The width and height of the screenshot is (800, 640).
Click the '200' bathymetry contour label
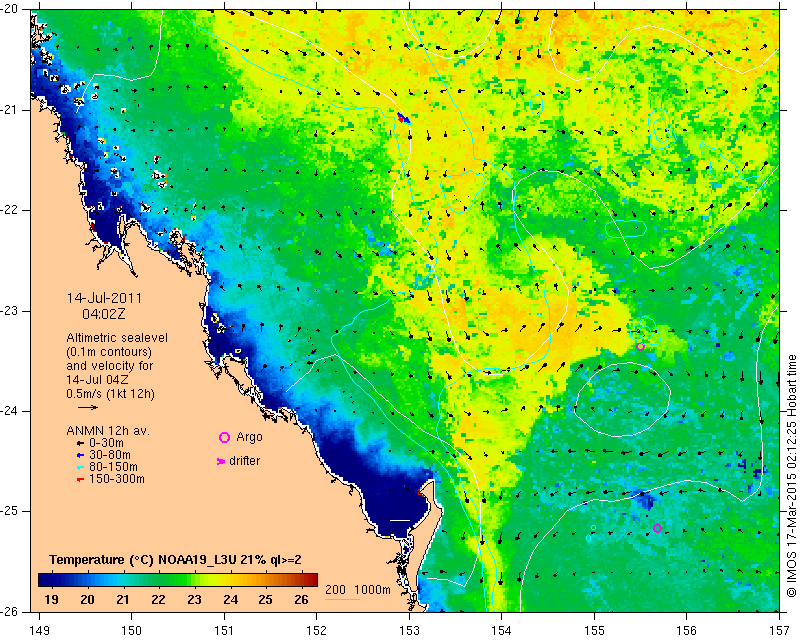tap(335, 589)
